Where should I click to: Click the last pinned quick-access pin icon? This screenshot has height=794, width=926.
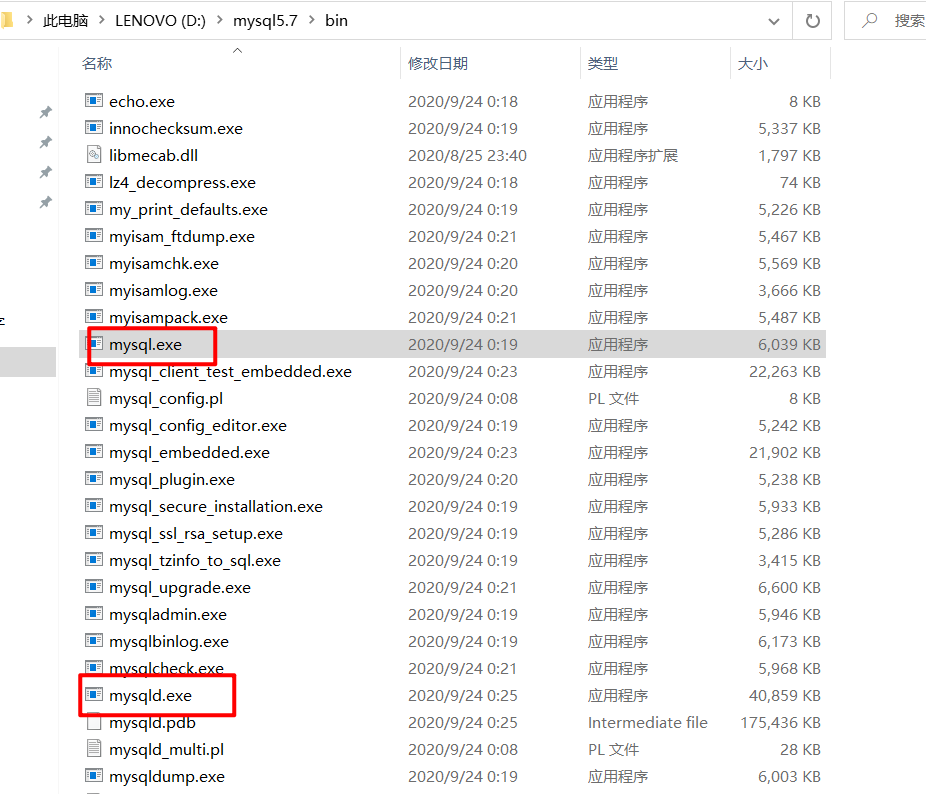[x=45, y=202]
